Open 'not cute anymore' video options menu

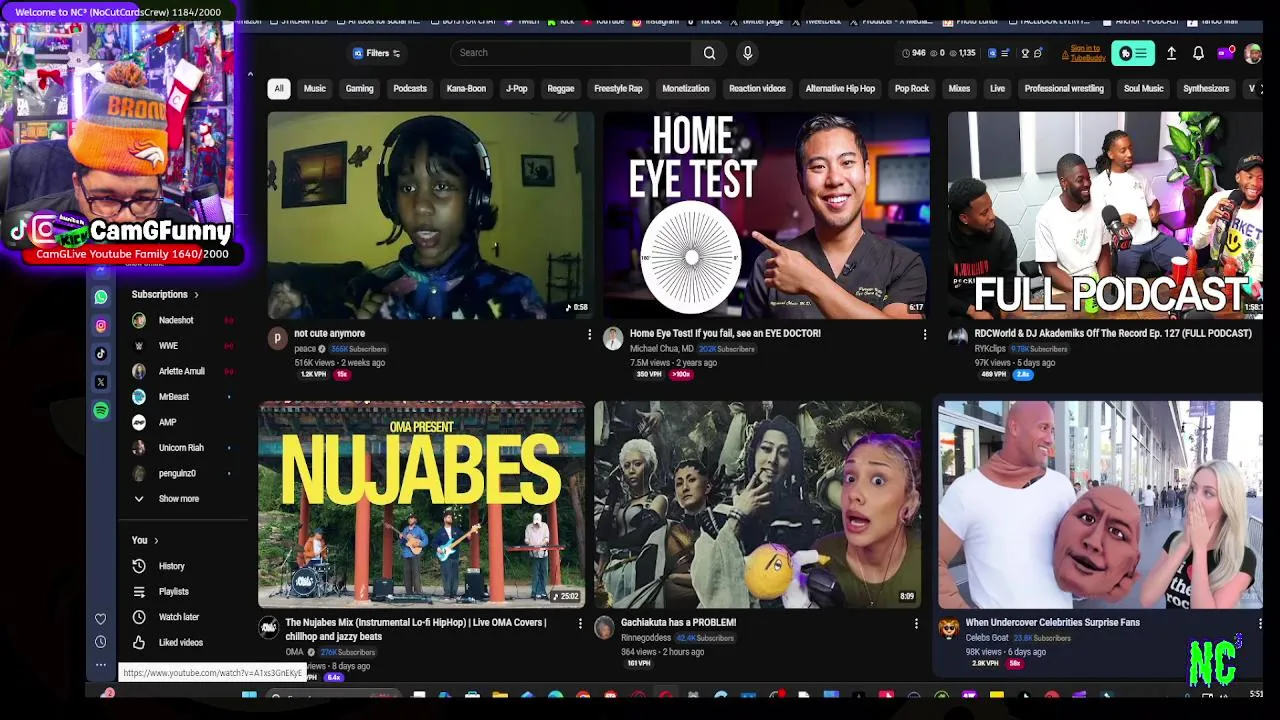click(589, 334)
